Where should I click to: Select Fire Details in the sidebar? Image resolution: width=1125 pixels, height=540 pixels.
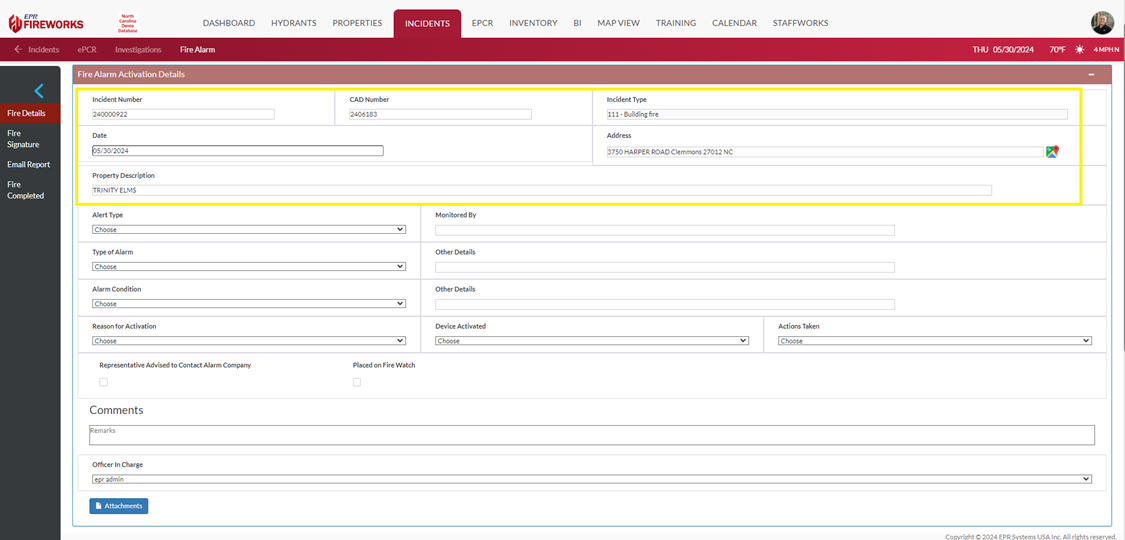tap(30, 113)
